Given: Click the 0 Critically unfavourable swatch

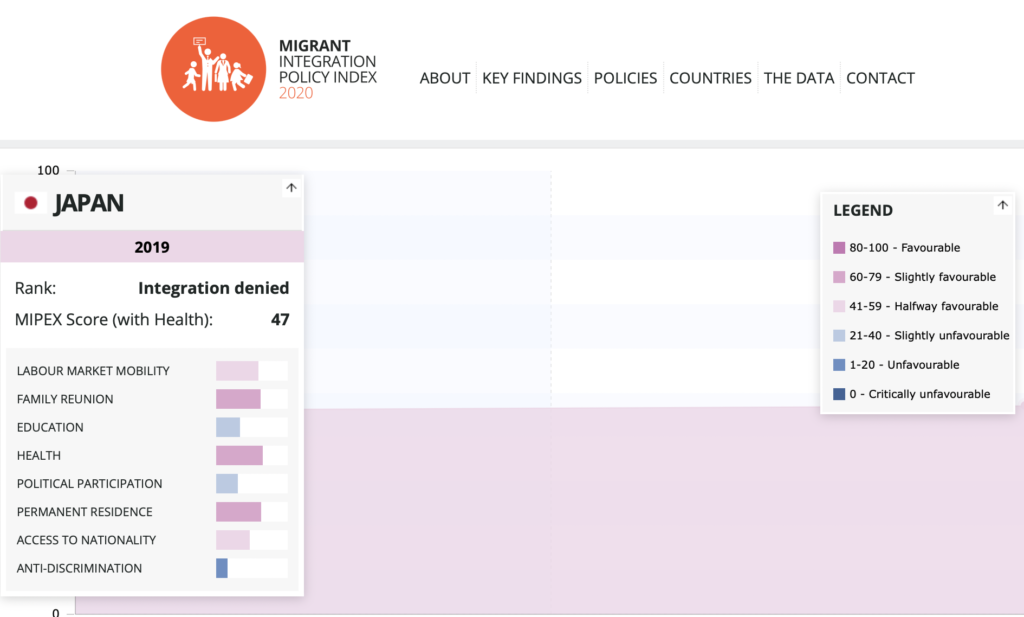Looking at the screenshot, I should (x=839, y=394).
